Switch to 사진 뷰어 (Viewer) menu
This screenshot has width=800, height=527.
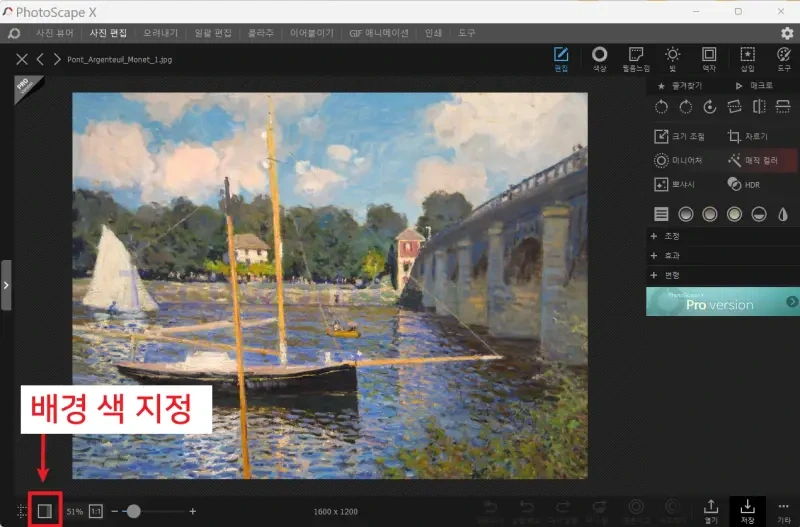(x=55, y=33)
